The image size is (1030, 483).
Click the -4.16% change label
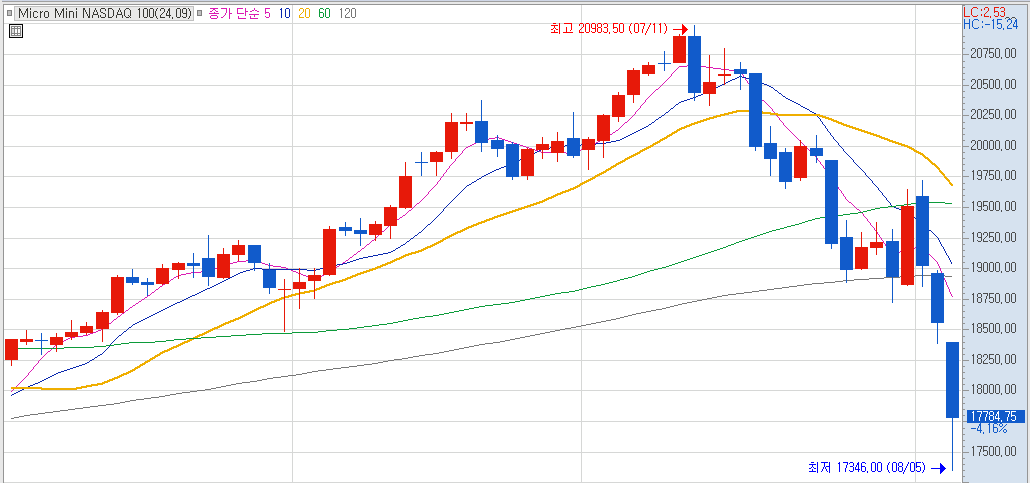click(988, 428)
